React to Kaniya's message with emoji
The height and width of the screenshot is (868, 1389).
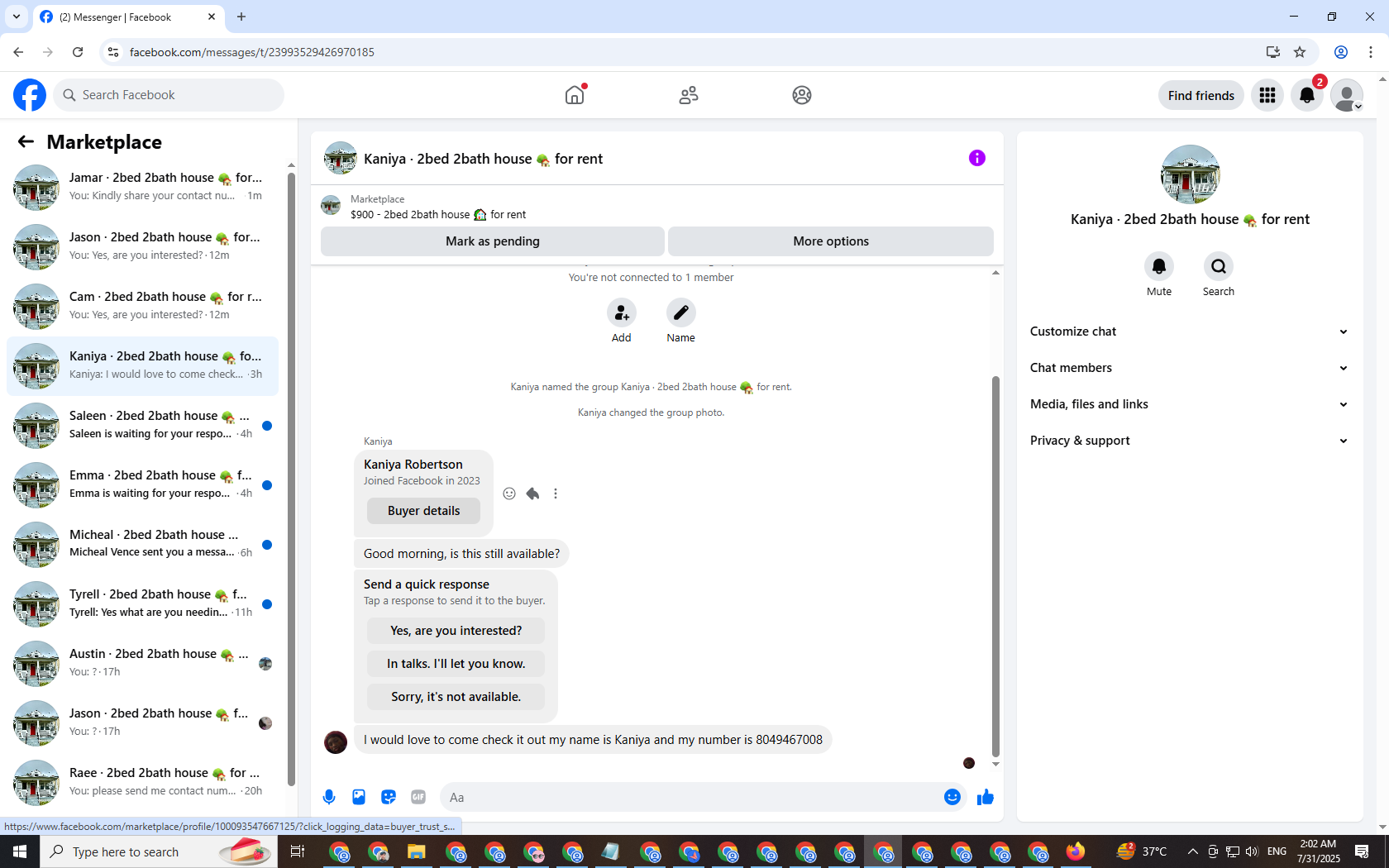[x=509, y=494]
